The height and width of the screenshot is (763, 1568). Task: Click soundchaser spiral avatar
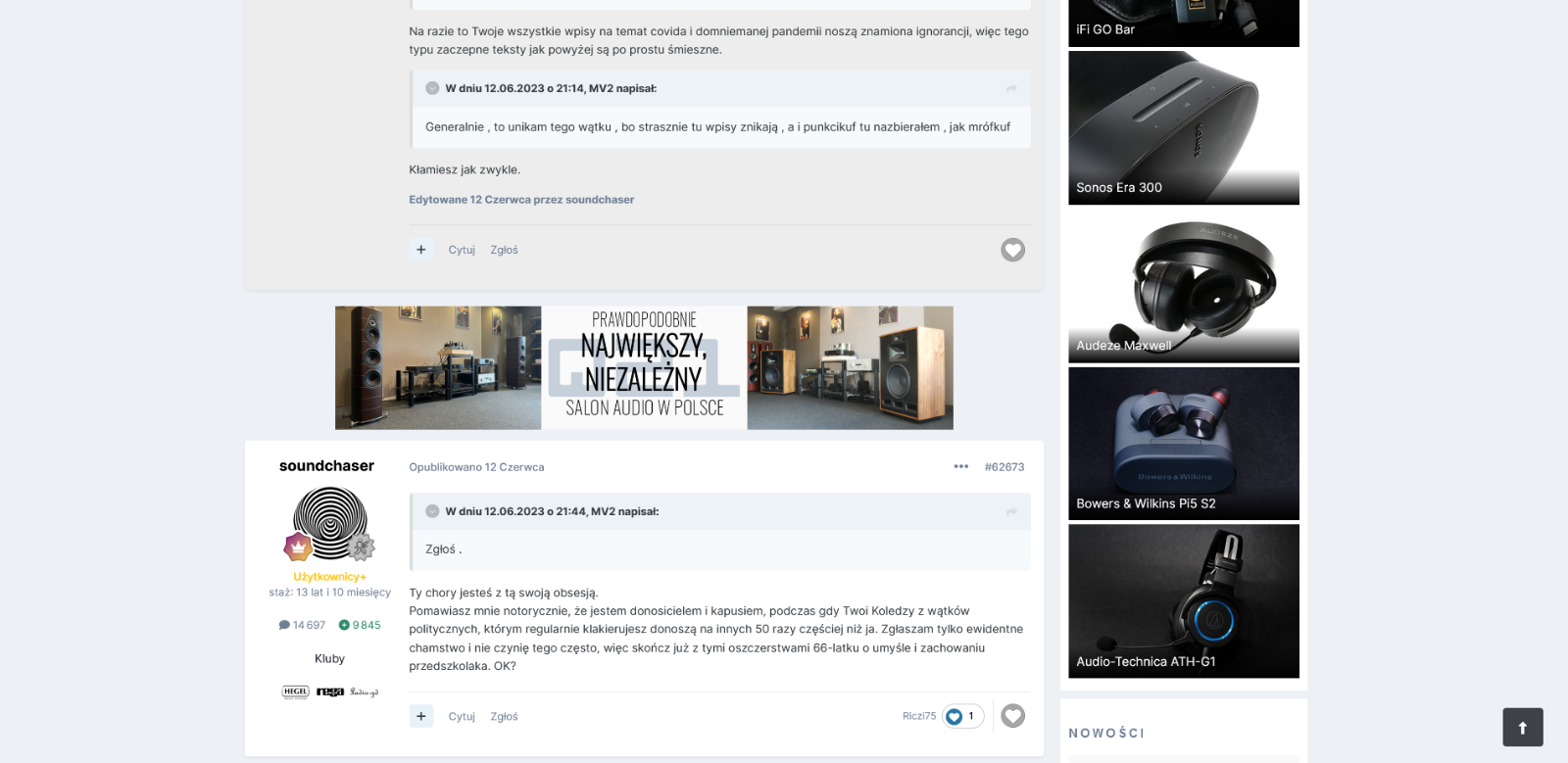click(x=330, y=523)
